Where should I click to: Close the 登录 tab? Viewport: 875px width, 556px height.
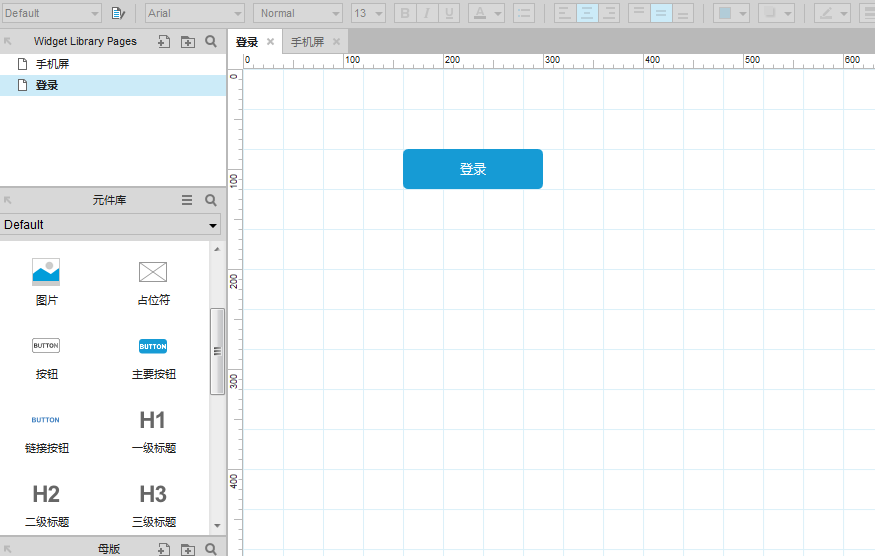point(270,42)
